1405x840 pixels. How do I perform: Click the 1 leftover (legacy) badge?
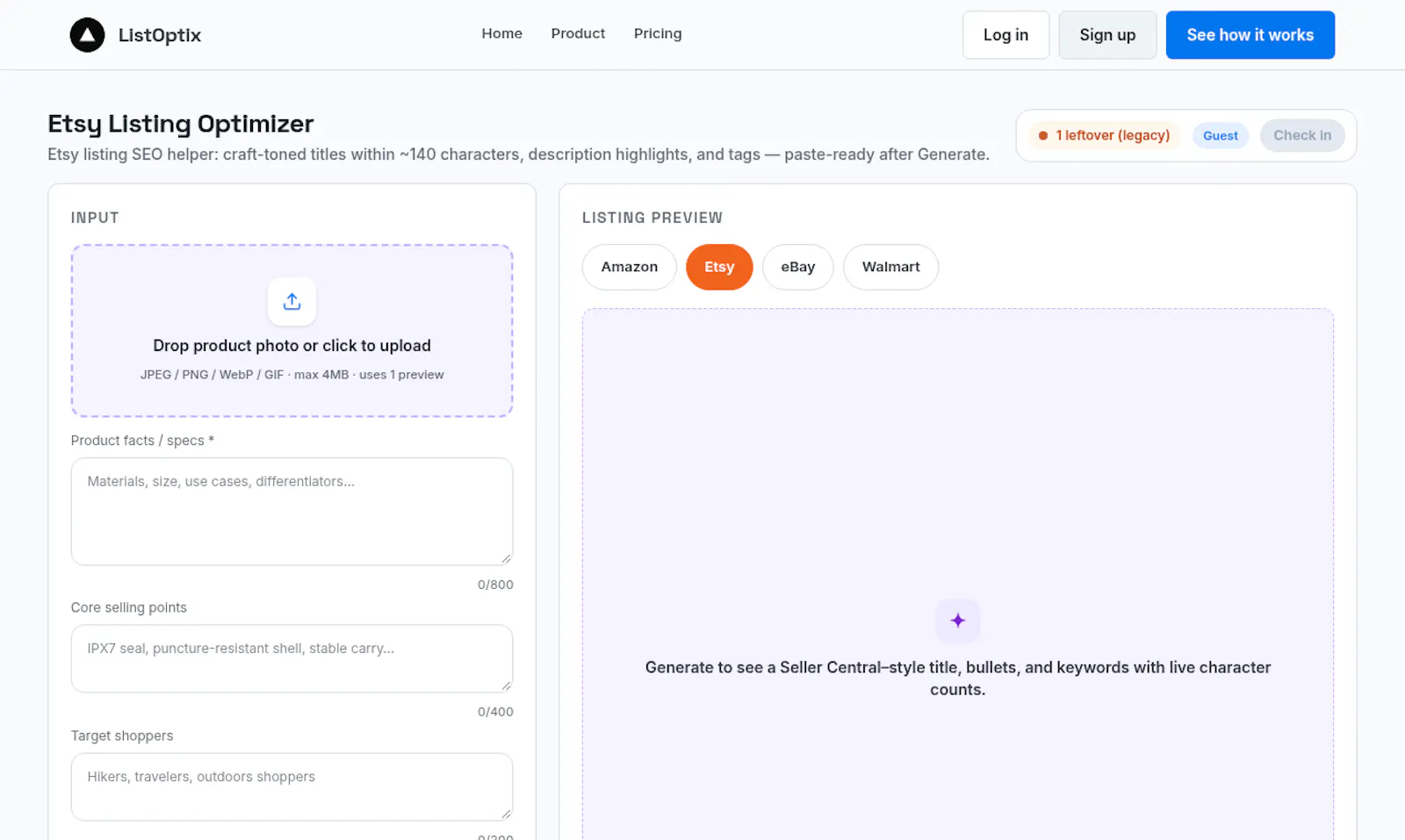coord(1105,135)
